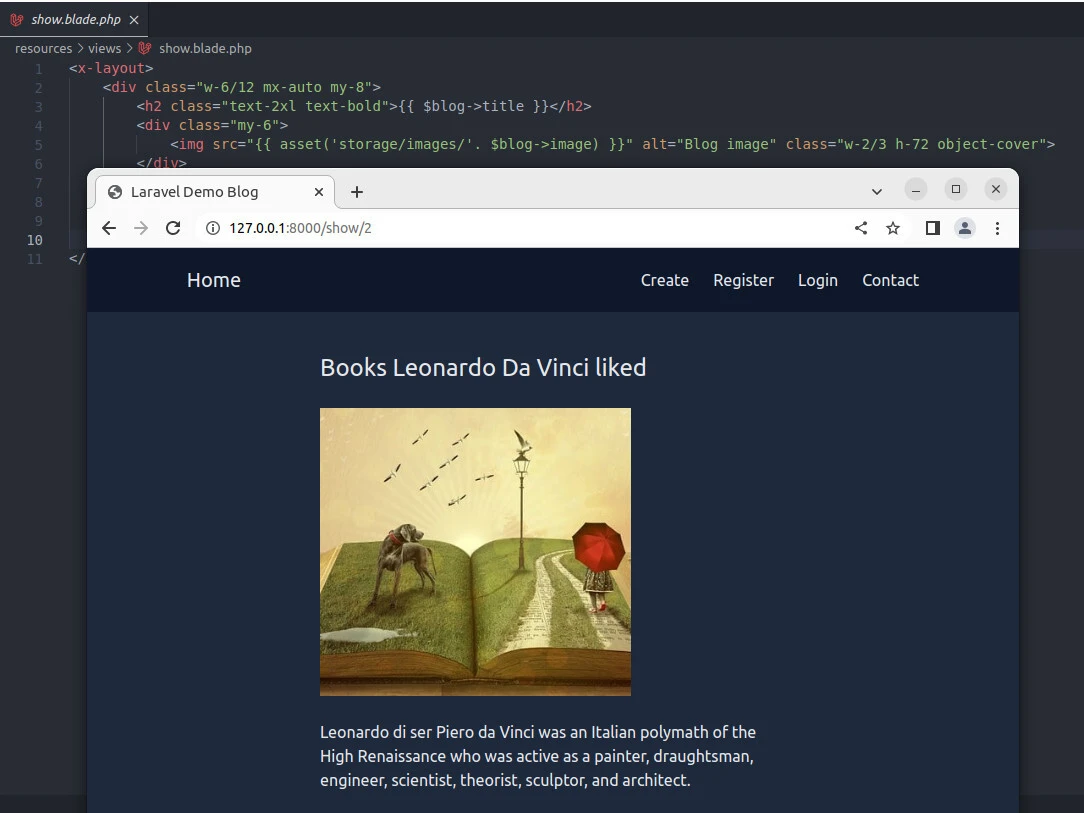Go to the Register page link
Screen dimensions: 1084x813
(x=743, y=280)
